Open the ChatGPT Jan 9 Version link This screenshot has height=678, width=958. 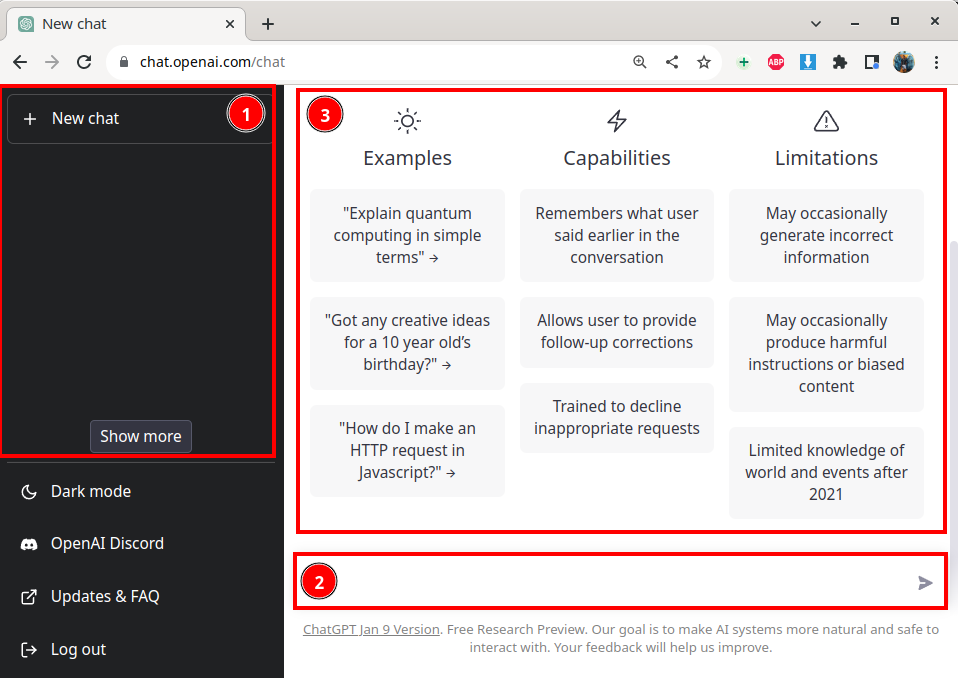(x=371, y=629)
